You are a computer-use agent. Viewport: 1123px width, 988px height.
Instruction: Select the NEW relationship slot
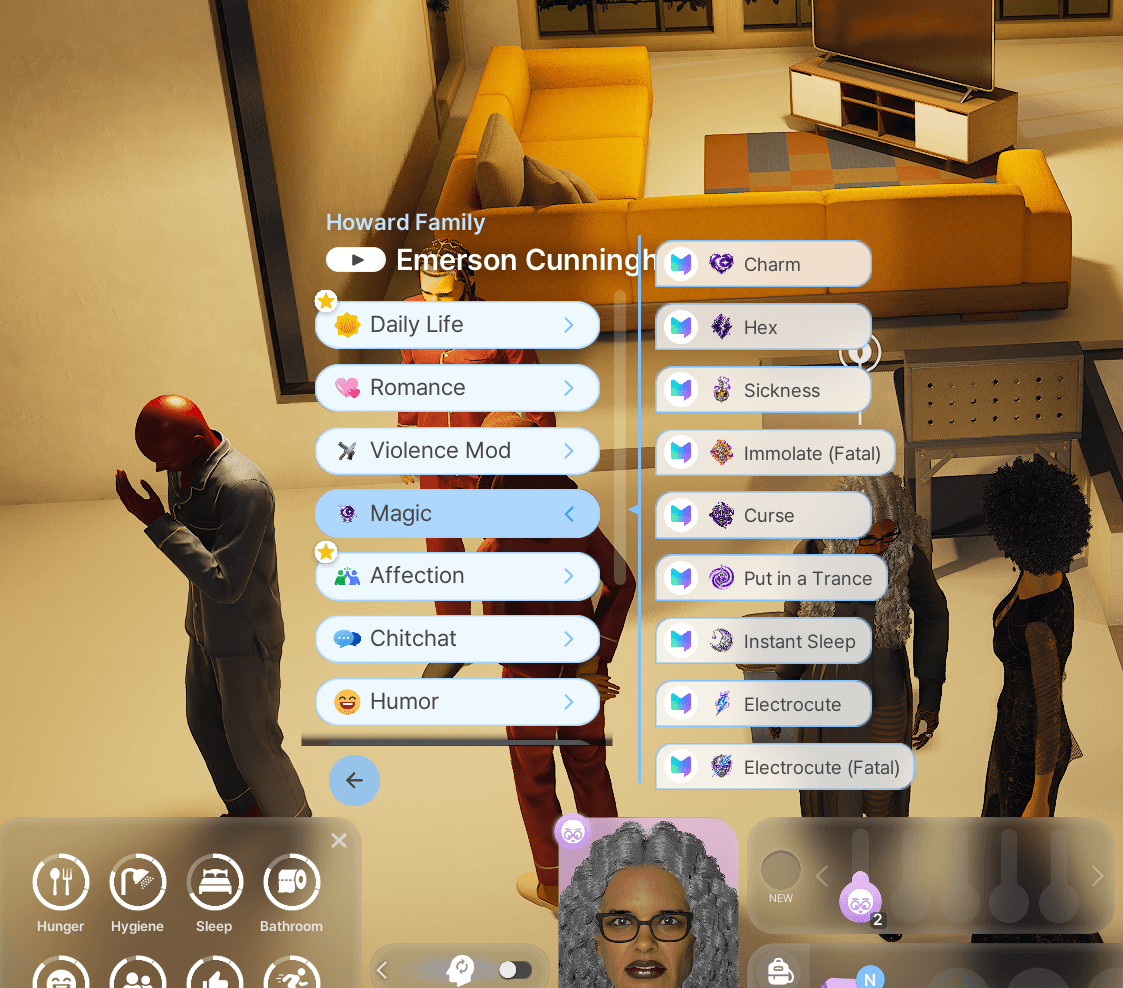pyautogui.click(x=781, y=871)
